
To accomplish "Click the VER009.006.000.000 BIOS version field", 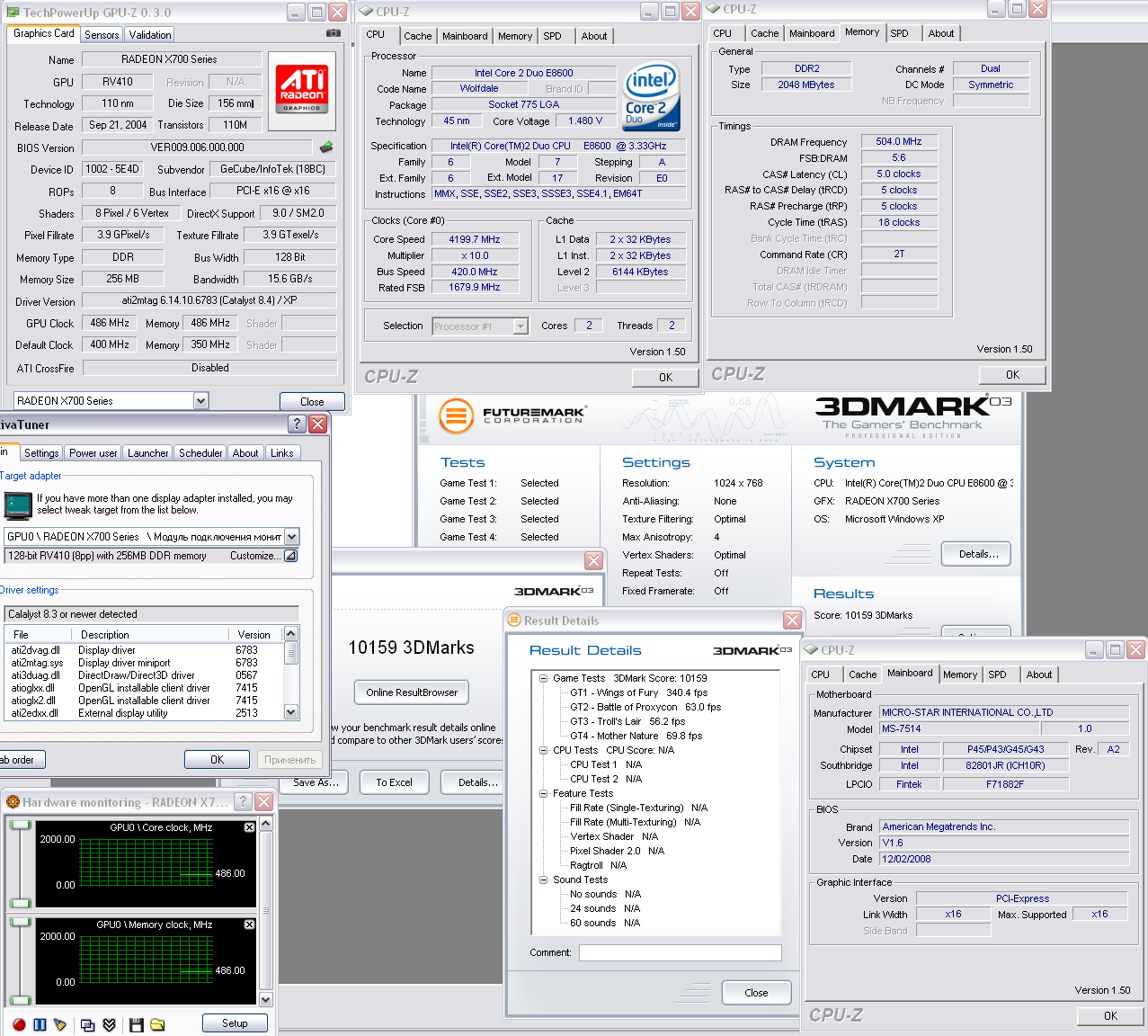I will 197,147.
